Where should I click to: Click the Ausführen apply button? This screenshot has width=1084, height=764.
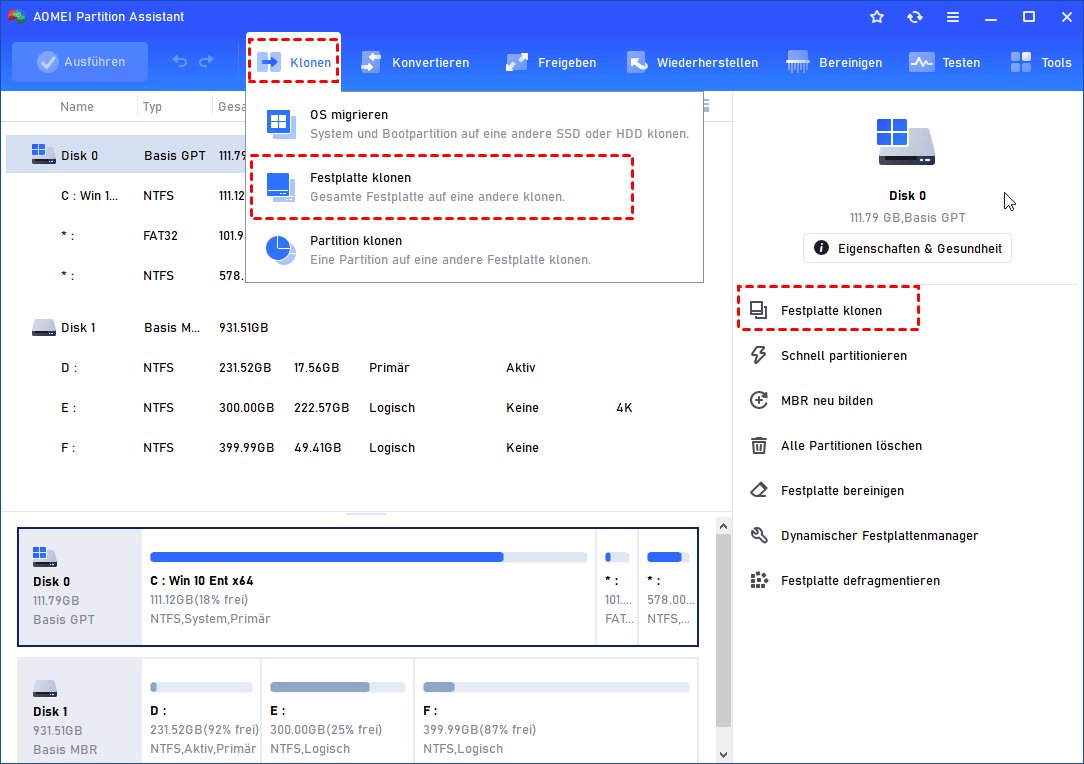tap(80, 62)
